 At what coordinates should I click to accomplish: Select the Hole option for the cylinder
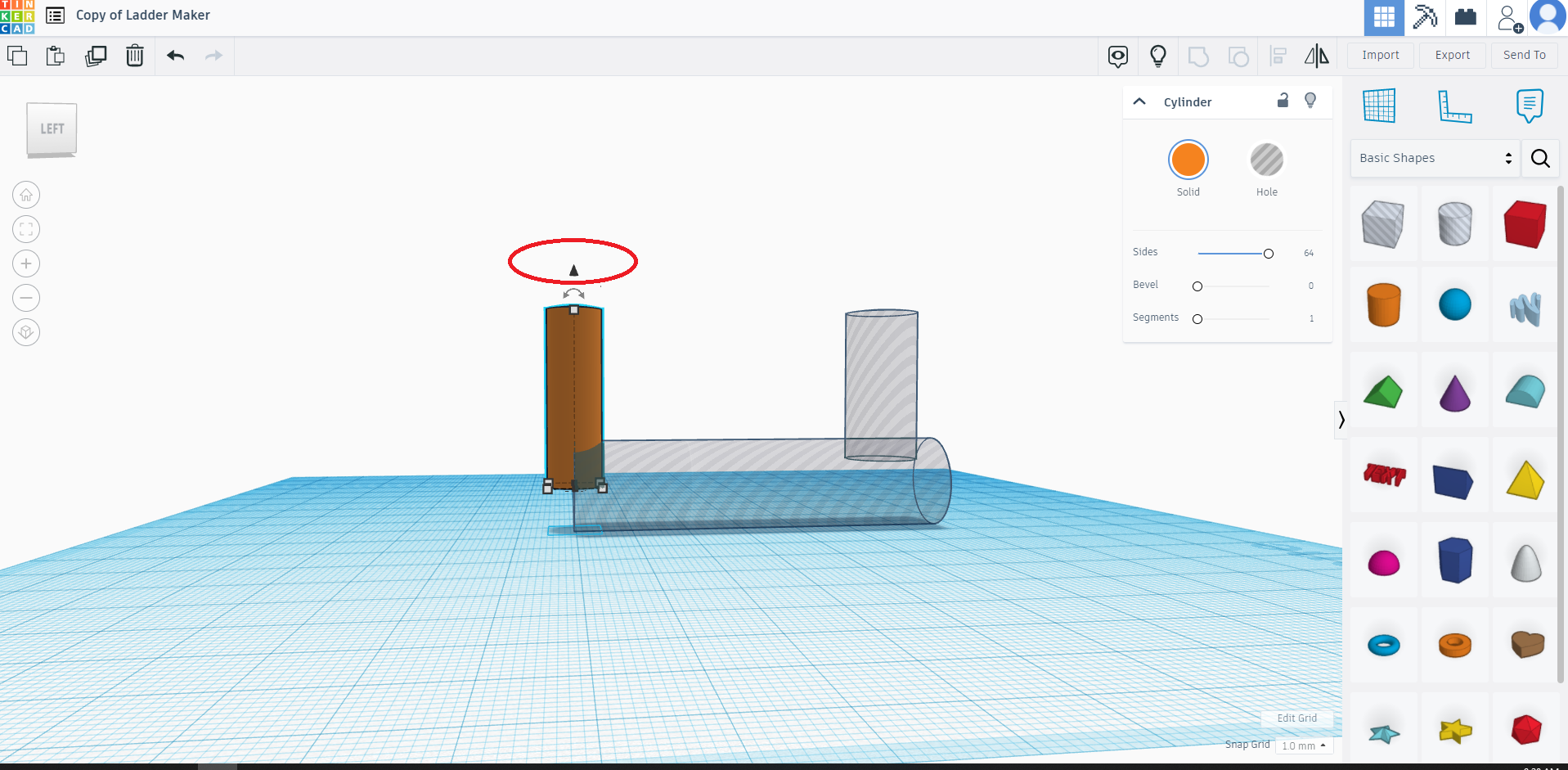[1266, 160]
